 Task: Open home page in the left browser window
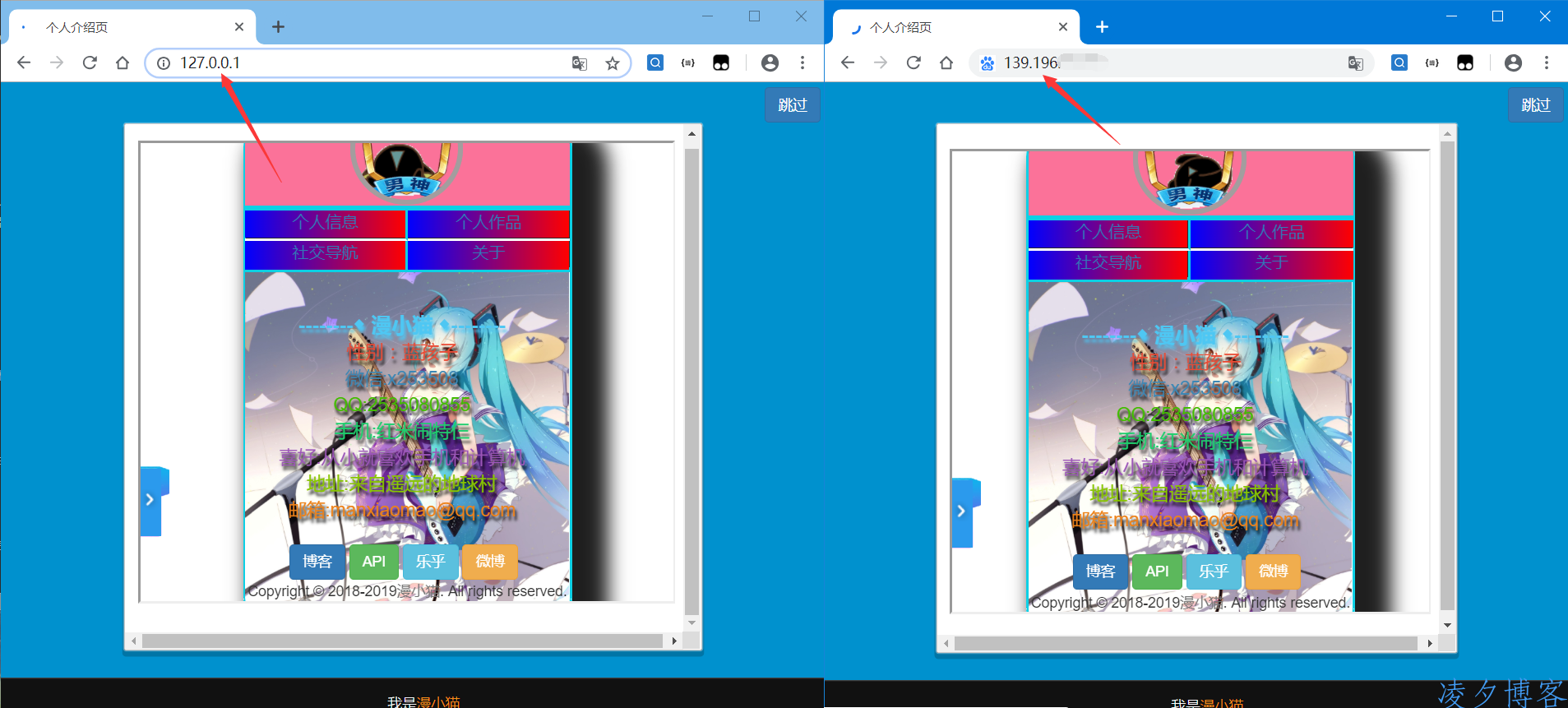click(x=123, y=62)
